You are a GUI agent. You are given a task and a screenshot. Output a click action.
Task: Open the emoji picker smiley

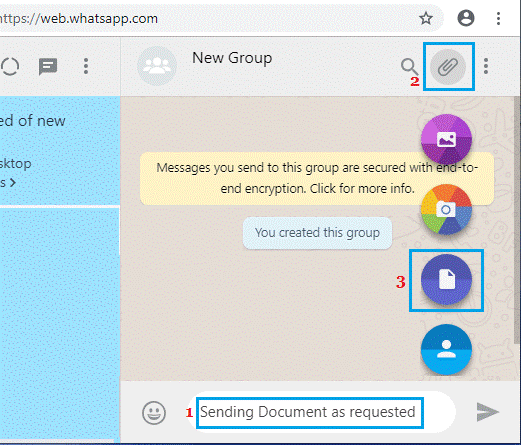tap(154, 413)
